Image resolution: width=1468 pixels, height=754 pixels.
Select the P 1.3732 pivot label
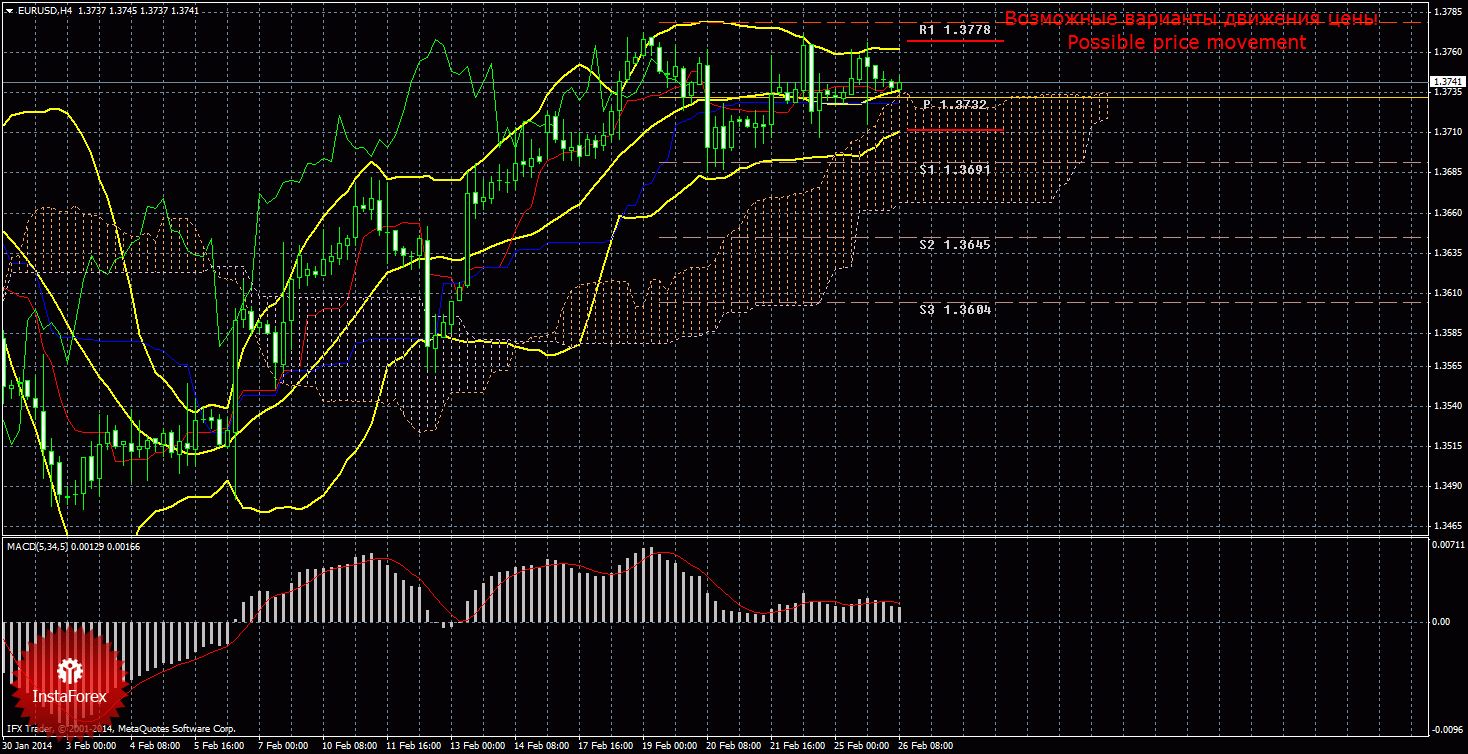(x=955, y=105)
